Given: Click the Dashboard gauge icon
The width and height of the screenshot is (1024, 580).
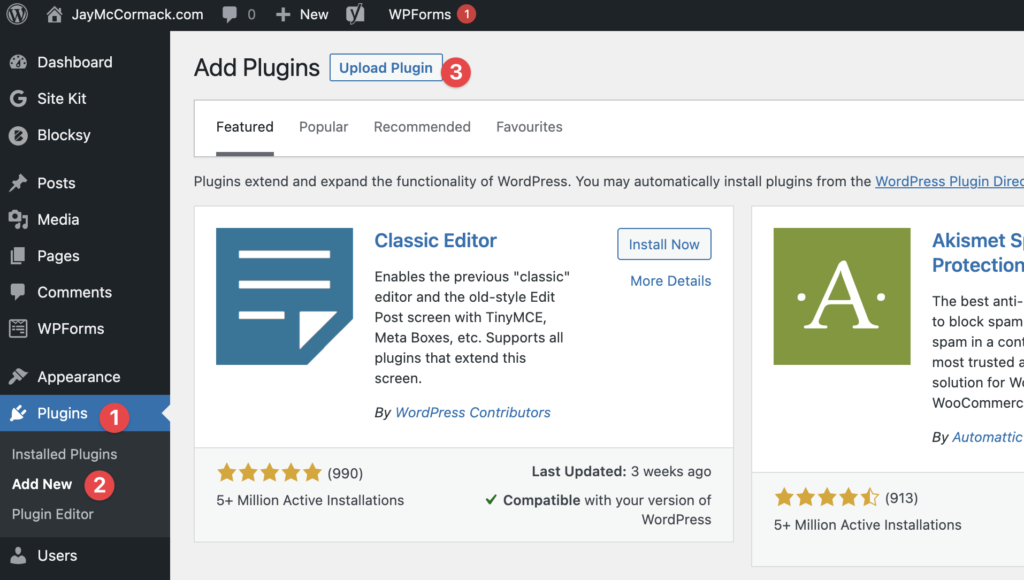Looking at the screenshot, I should click(x=18, y=62).
